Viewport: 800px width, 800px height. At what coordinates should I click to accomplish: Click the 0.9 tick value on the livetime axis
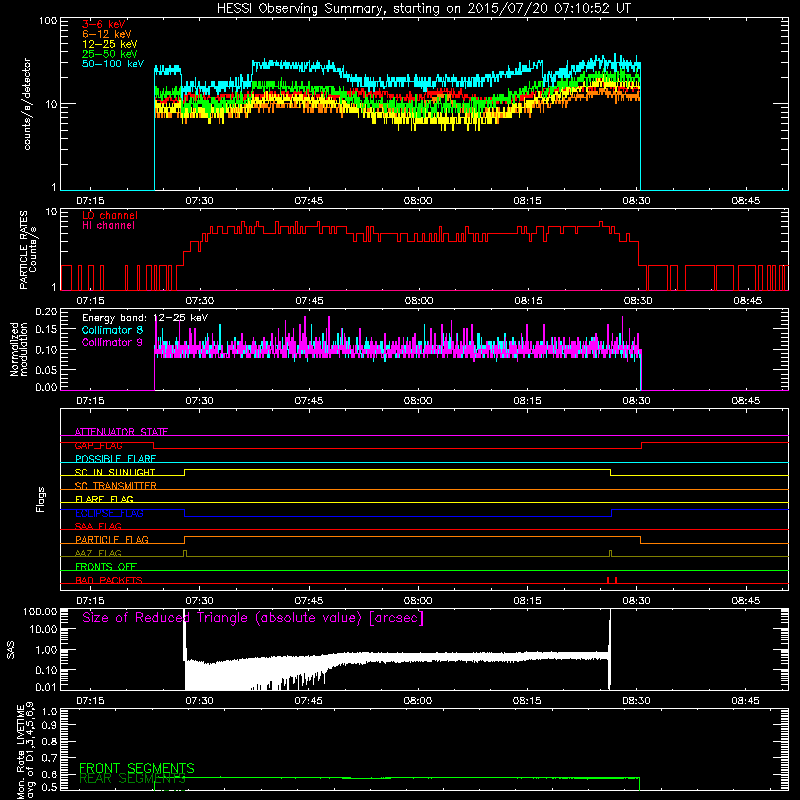pos(49,727)
